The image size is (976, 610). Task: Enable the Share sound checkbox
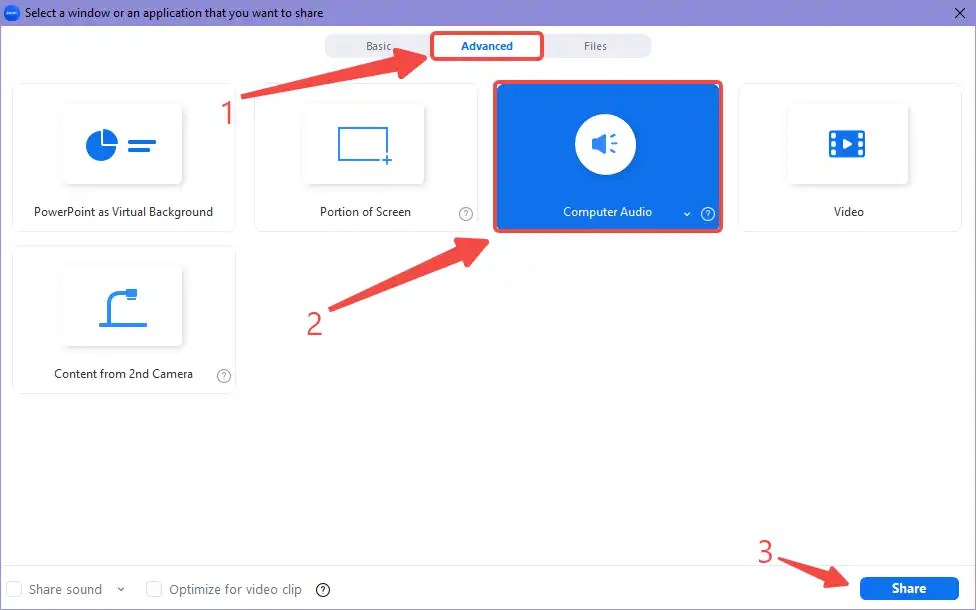[x=17, y=590]
